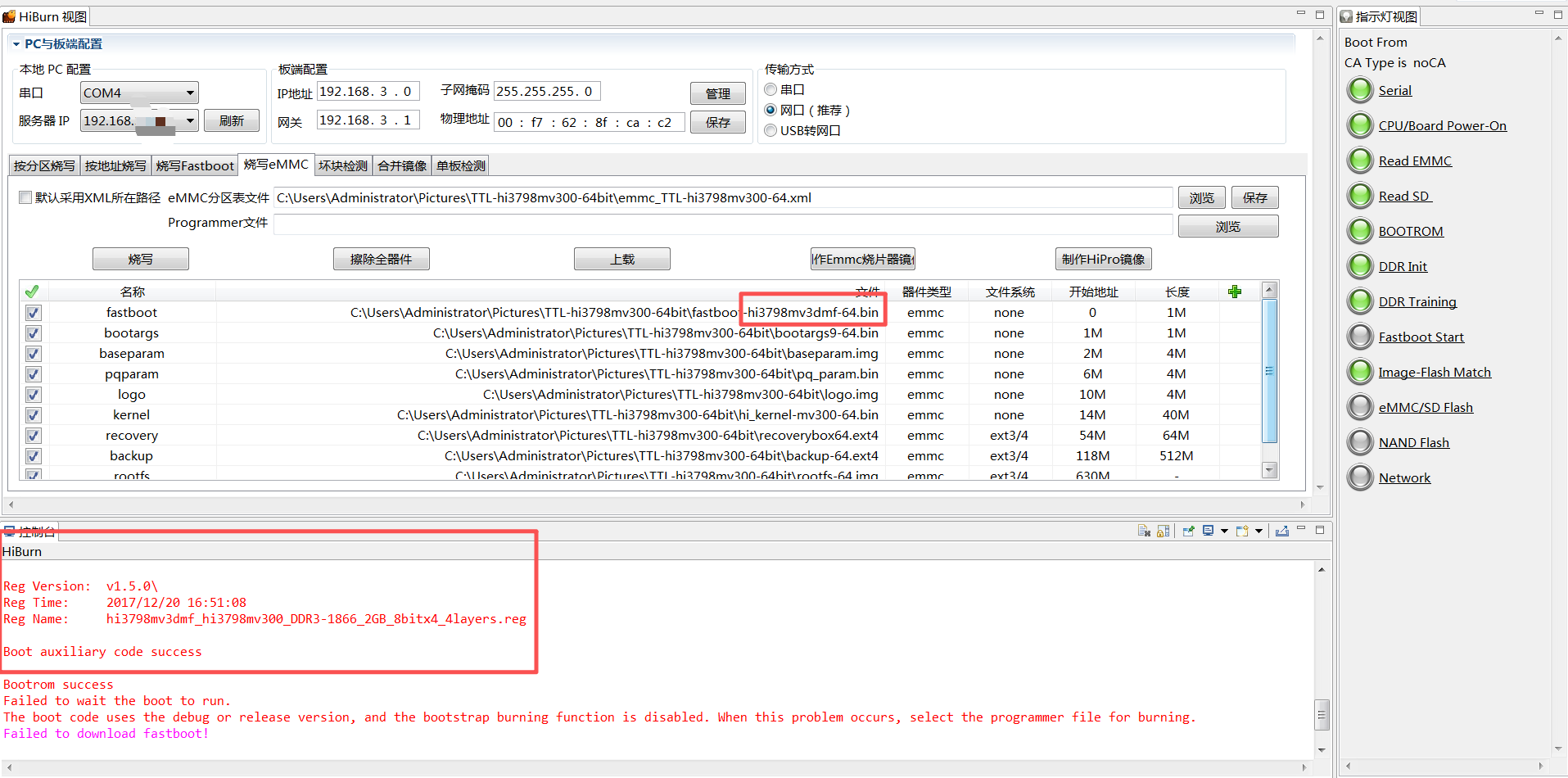The height and width of the screenshot is (778, 1568).
Task: Click the DDR Init indicator light
Action: pos(1360,266)
